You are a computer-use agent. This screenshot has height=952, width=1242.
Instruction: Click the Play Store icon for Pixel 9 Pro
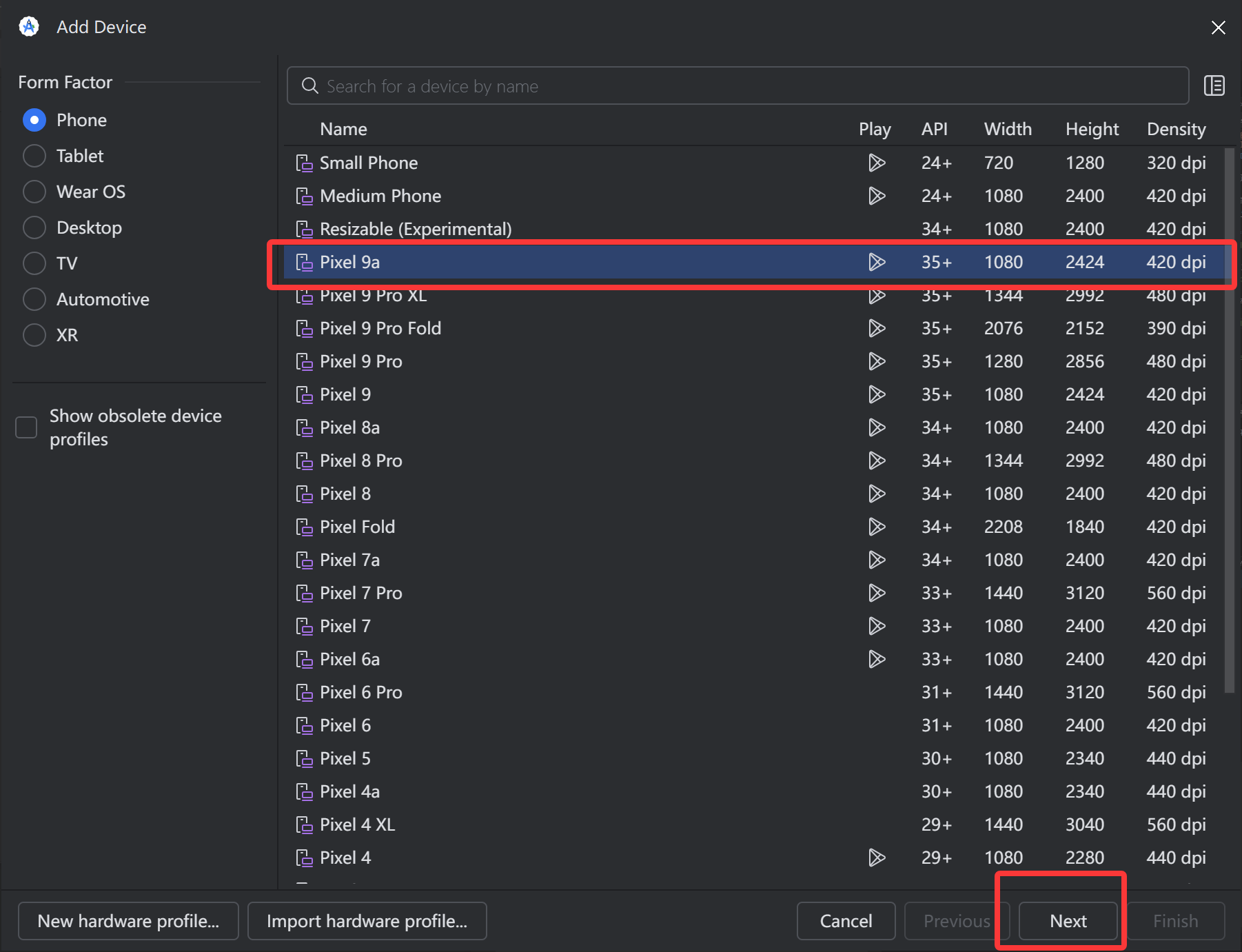pos(877,361)
